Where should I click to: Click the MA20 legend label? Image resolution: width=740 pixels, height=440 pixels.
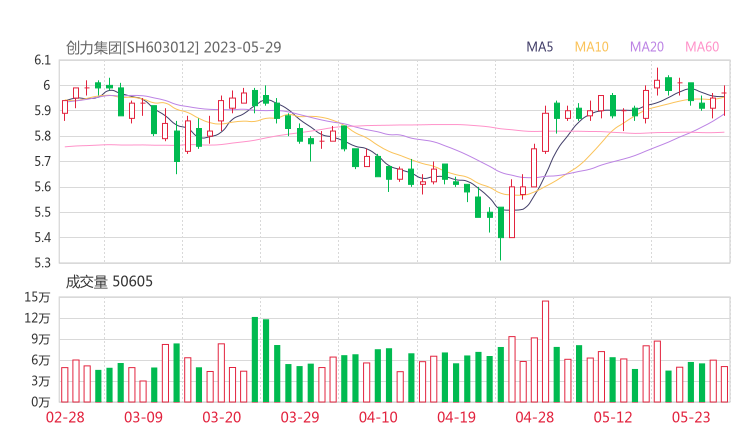click(647, 47)
